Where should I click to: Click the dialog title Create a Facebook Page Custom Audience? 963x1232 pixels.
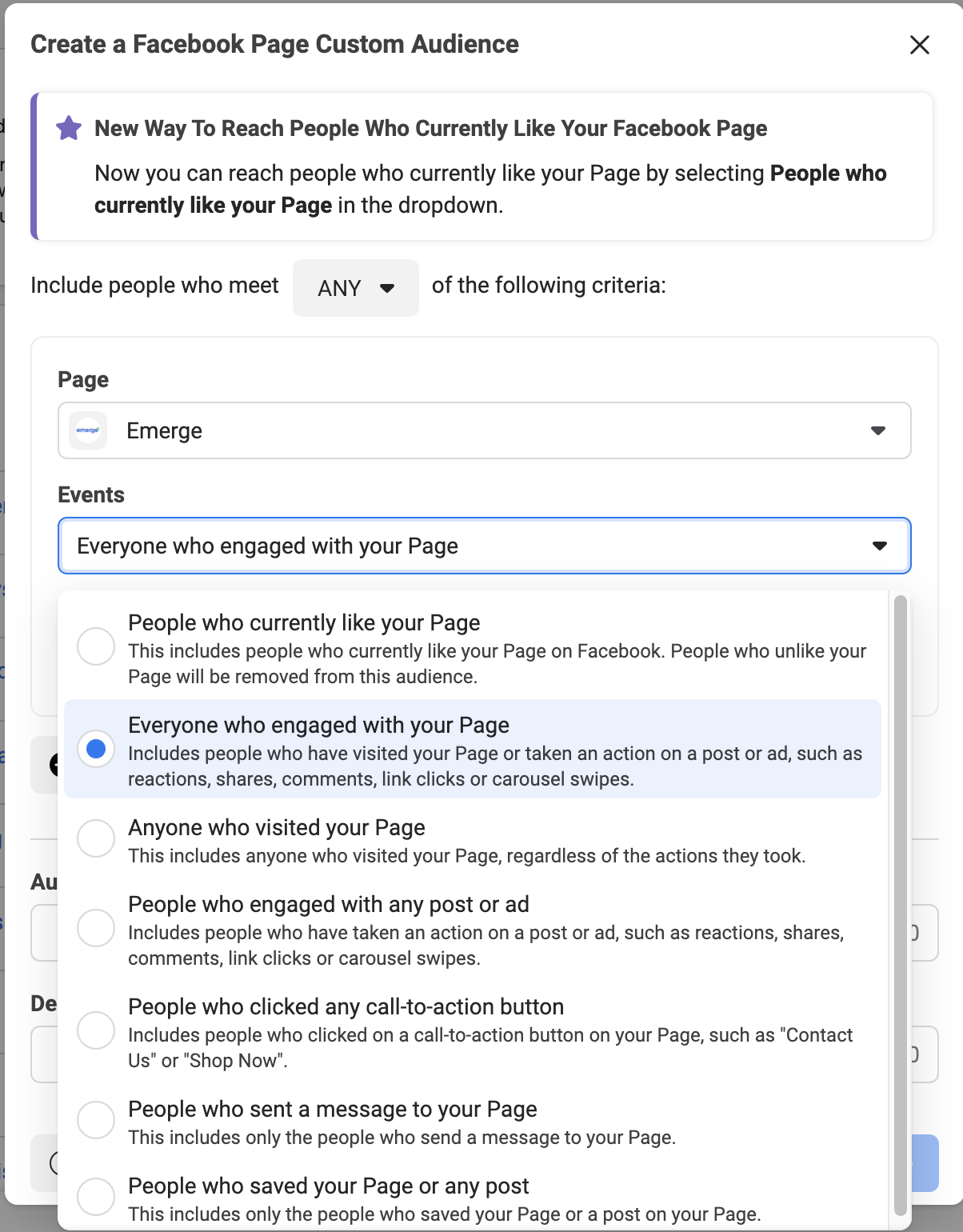[x=274, y=44]
